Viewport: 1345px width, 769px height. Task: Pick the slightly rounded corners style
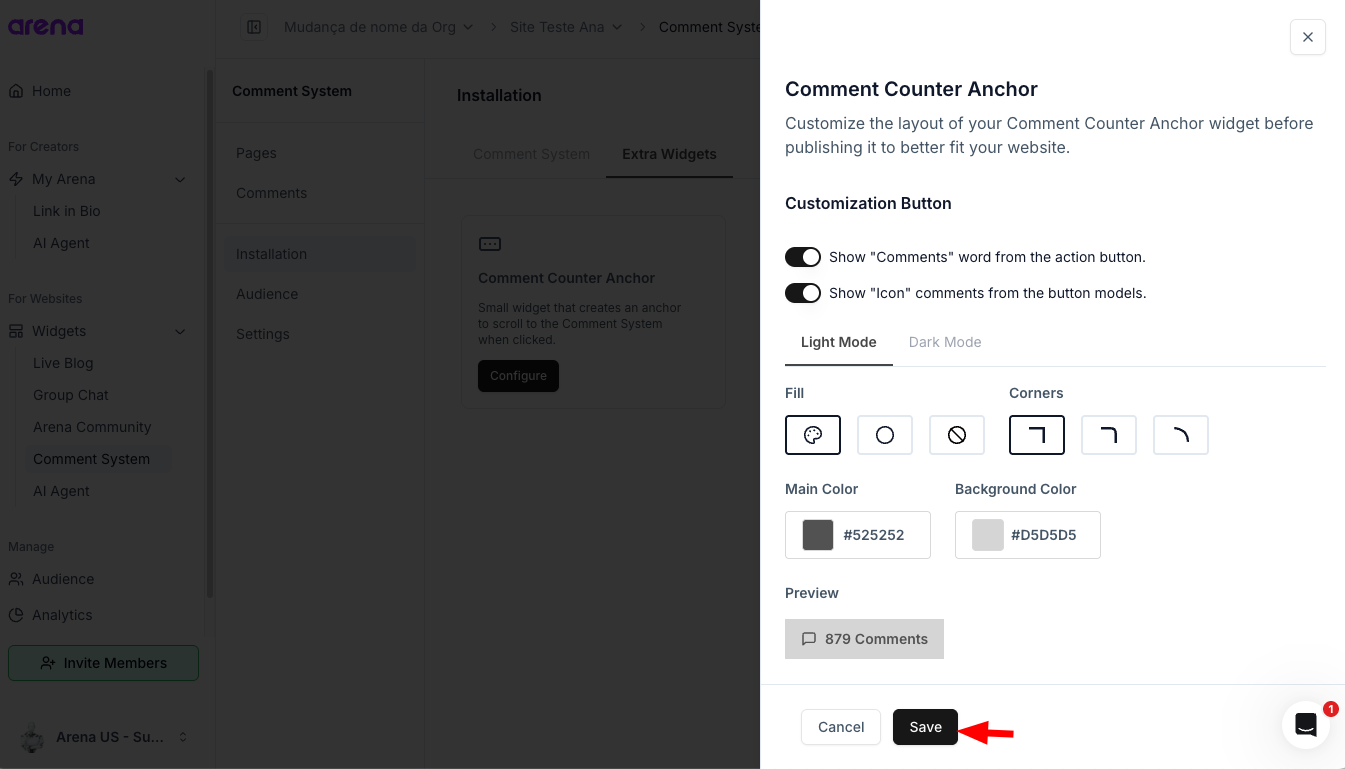point(1109,435)
